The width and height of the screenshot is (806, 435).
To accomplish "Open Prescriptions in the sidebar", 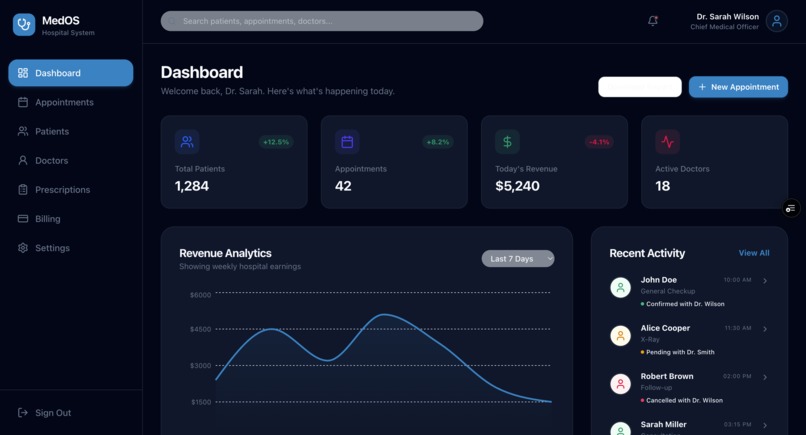I will click(x=70, y=190).
